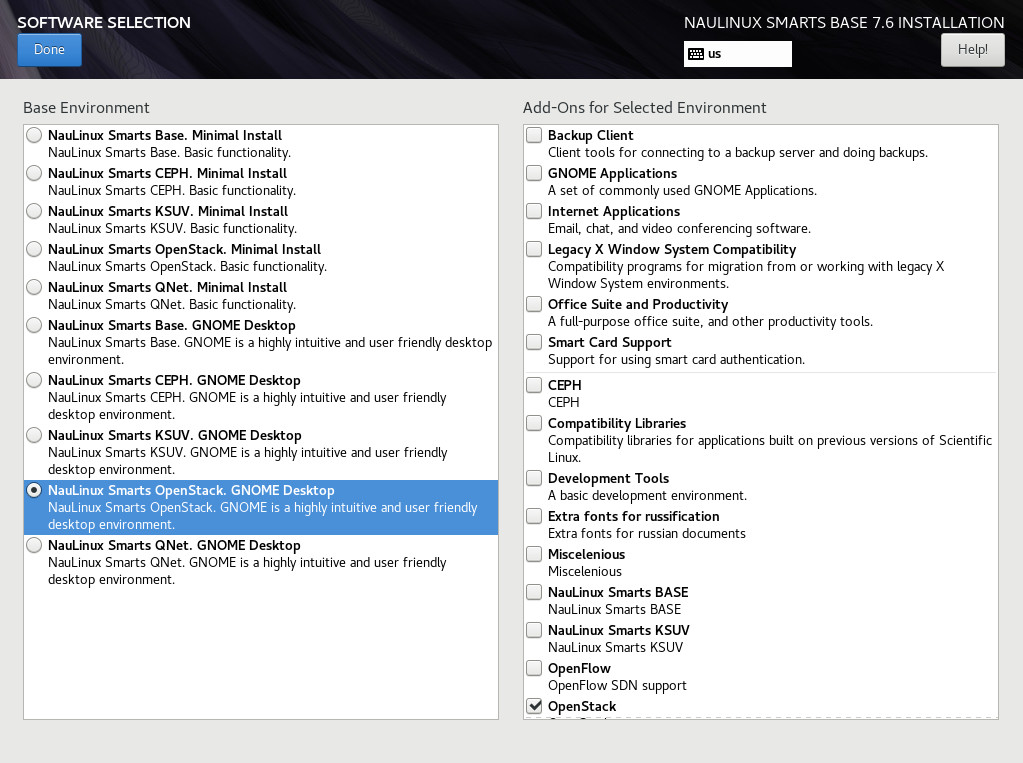Select NauLinux Smarts QNet. GNOME Desktop
Image resolution: width=1023 pixels, height=763 pixels.
(x=35, y=545)
